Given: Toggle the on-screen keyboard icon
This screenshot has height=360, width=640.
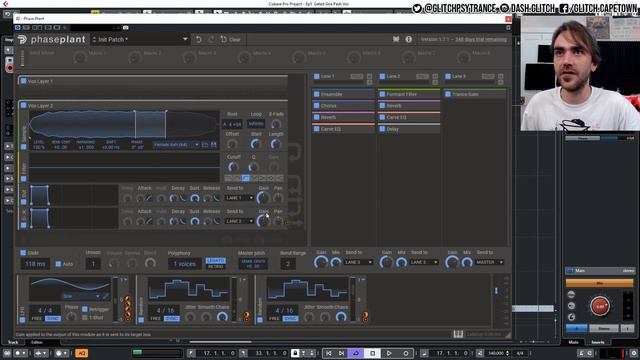Looking at the screenshot, I should 458,334.
